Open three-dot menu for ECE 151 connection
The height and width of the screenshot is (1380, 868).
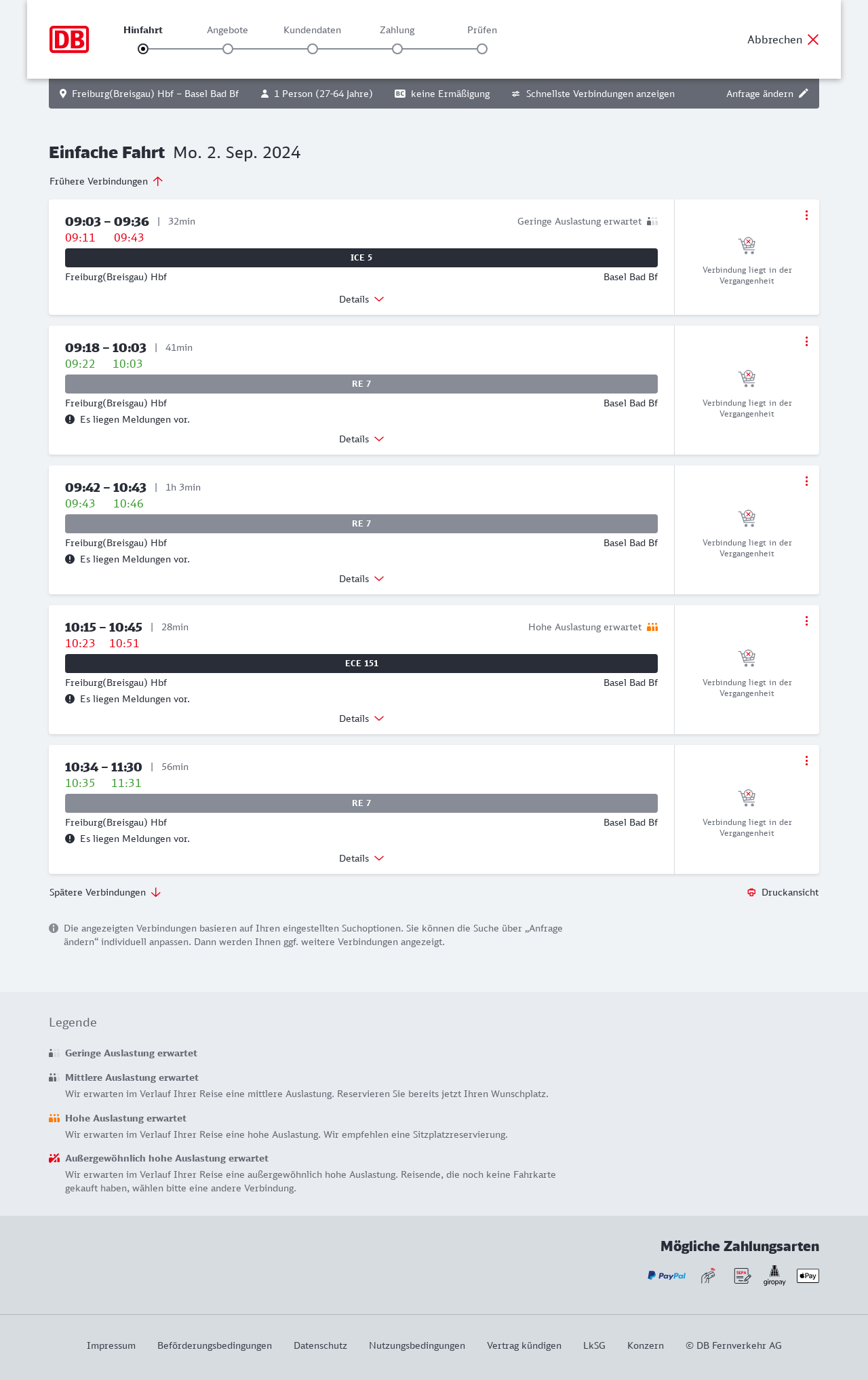pos(806,621)
